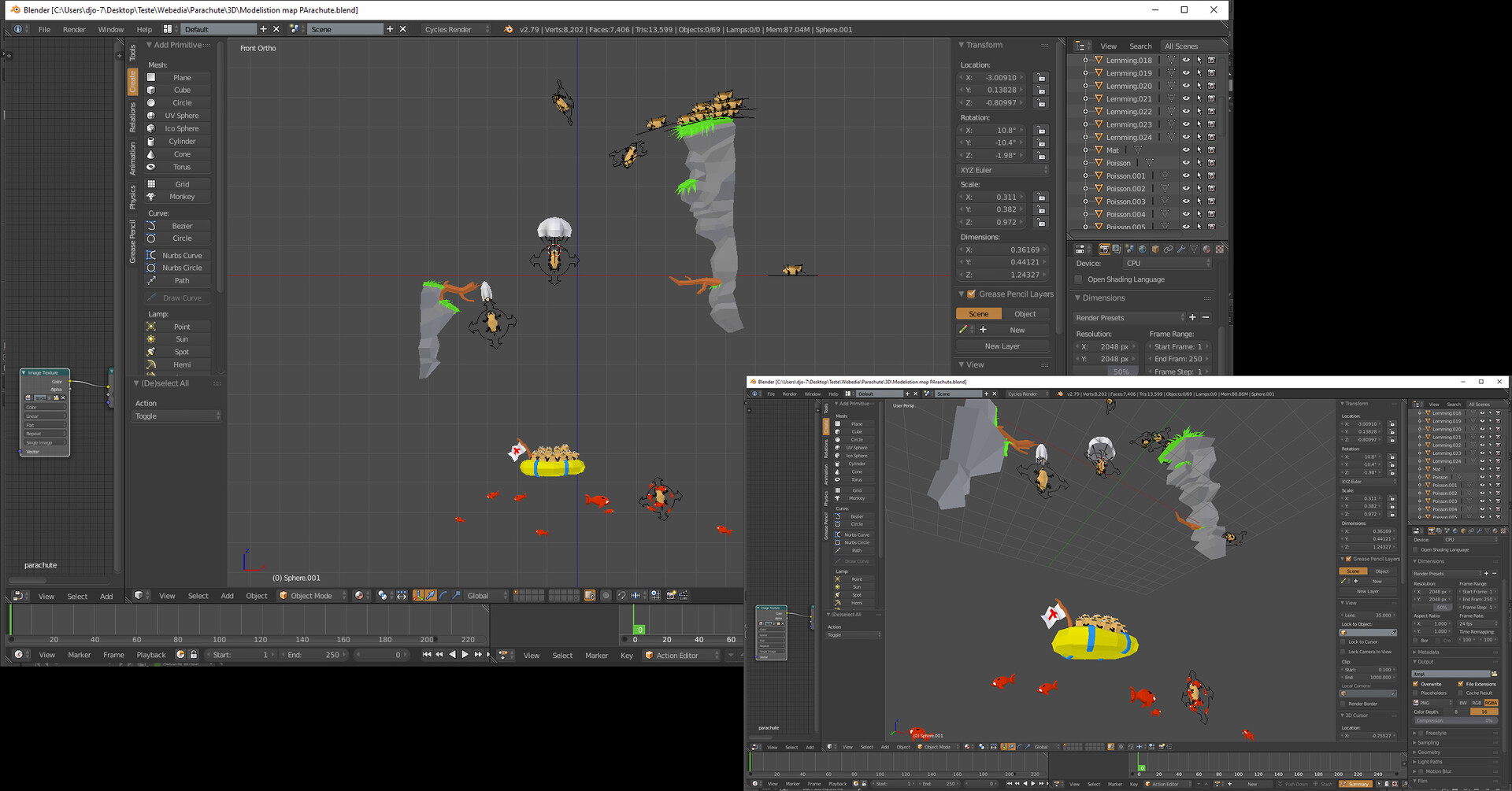Open Modifiers wrench tab in top window

coord(1181,249)
